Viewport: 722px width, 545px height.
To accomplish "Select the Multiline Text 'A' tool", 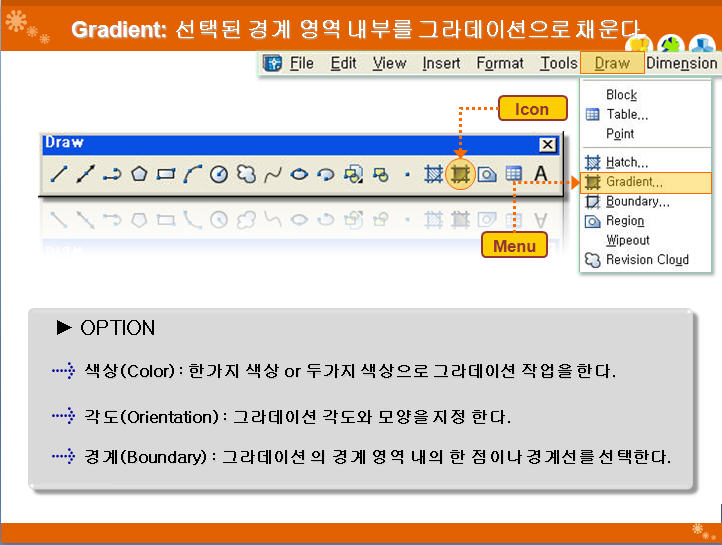I will [x=541, y=174].
